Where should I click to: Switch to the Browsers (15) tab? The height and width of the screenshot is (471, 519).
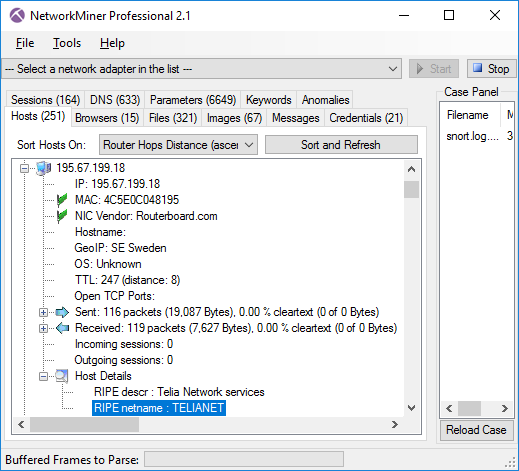pyautogui.click(x=107, y=118)
